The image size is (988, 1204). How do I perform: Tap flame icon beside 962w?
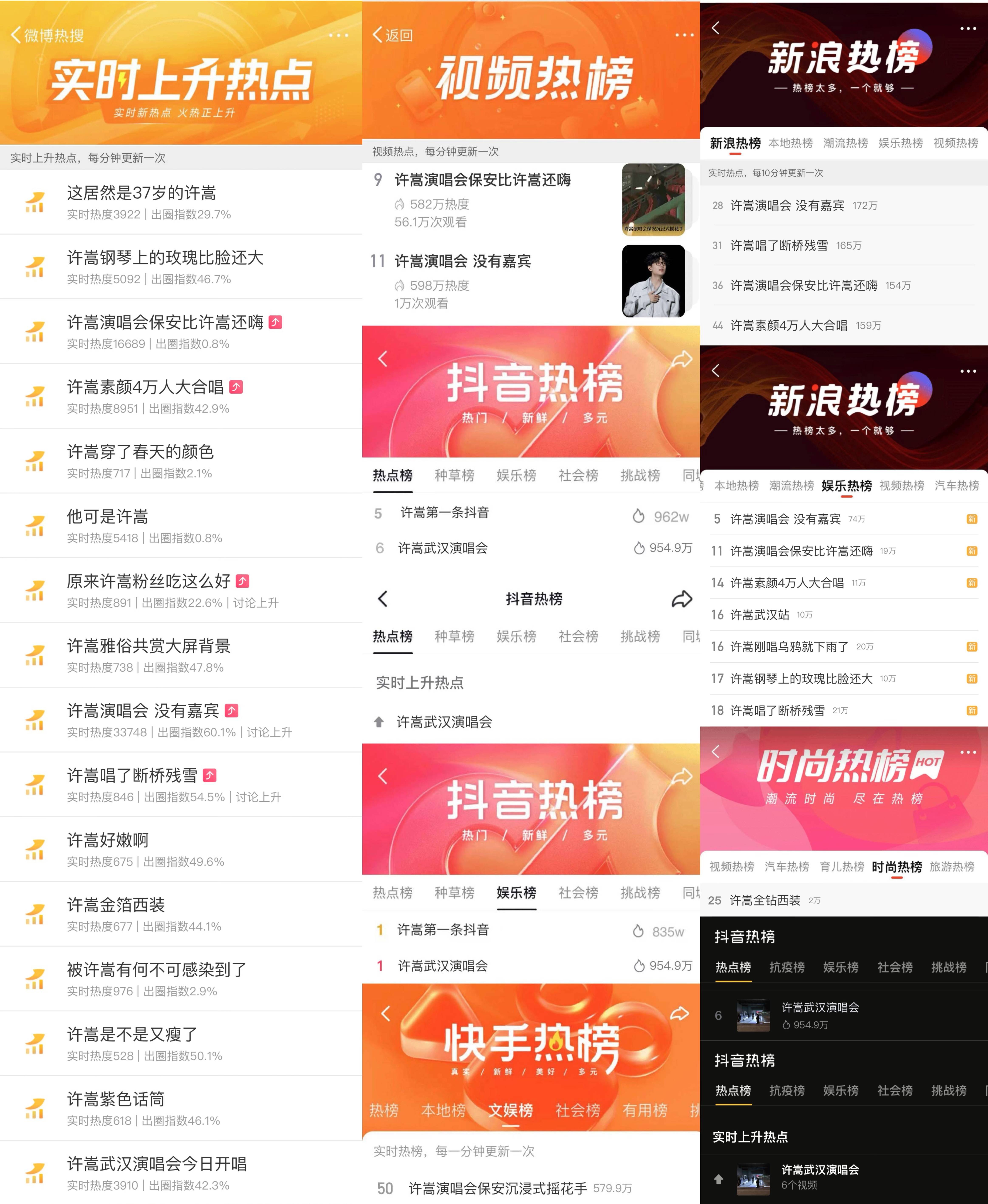pyautogui.click(x=639, y=516)
